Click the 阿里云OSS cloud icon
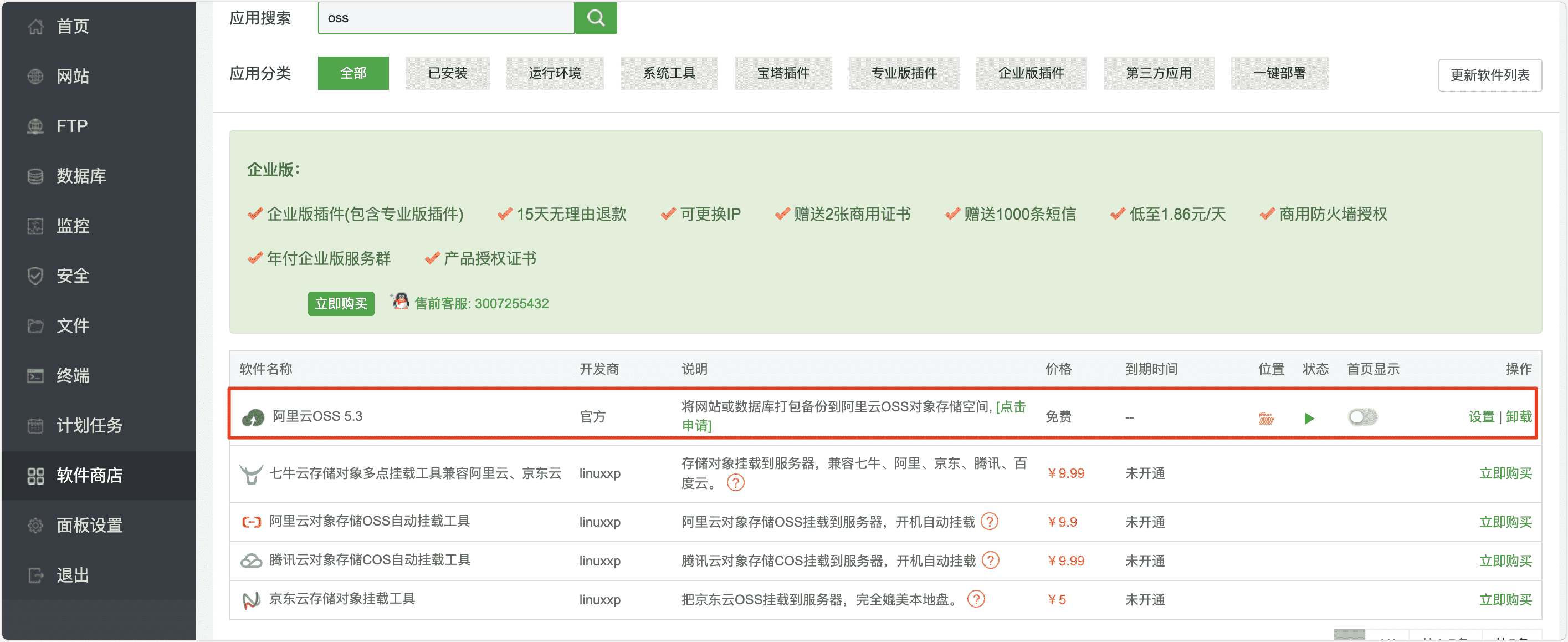 click(253, 417)
